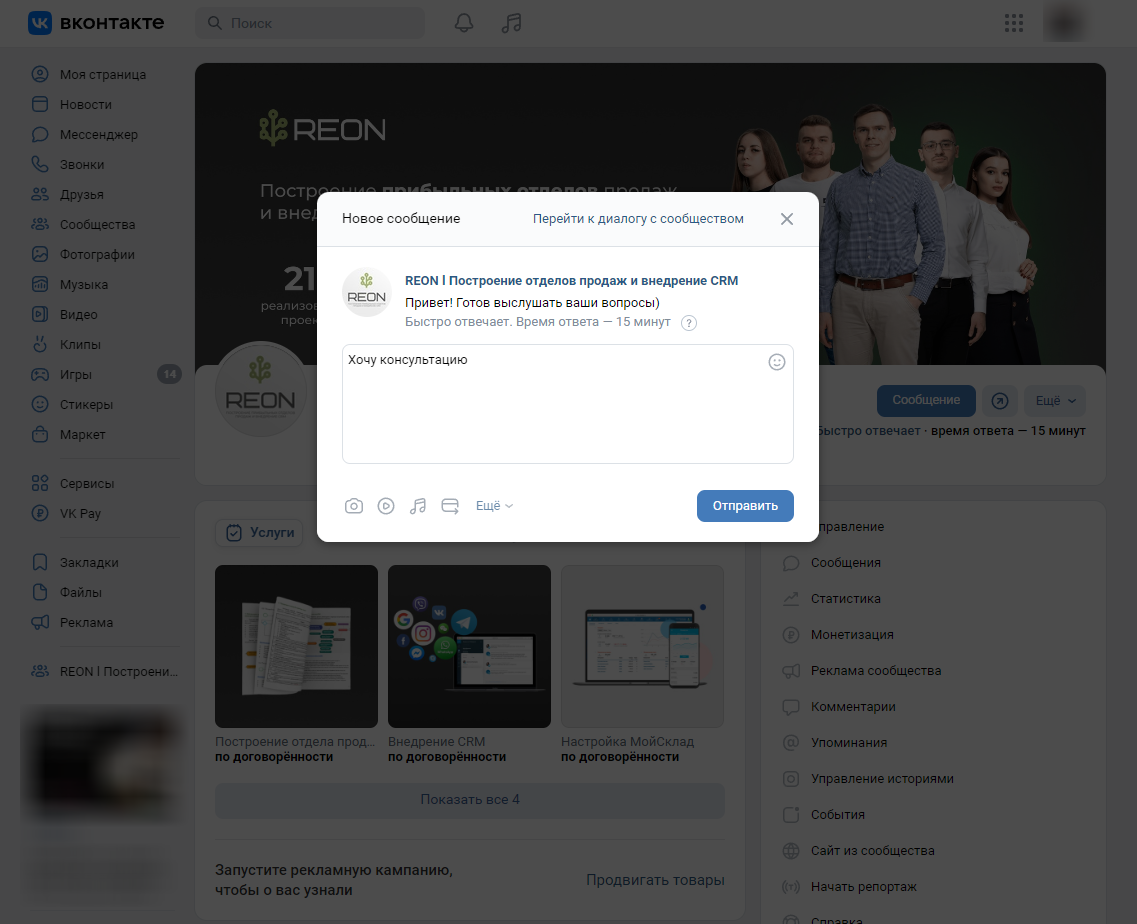Go to dialog with community link

(x=638, y=219)
